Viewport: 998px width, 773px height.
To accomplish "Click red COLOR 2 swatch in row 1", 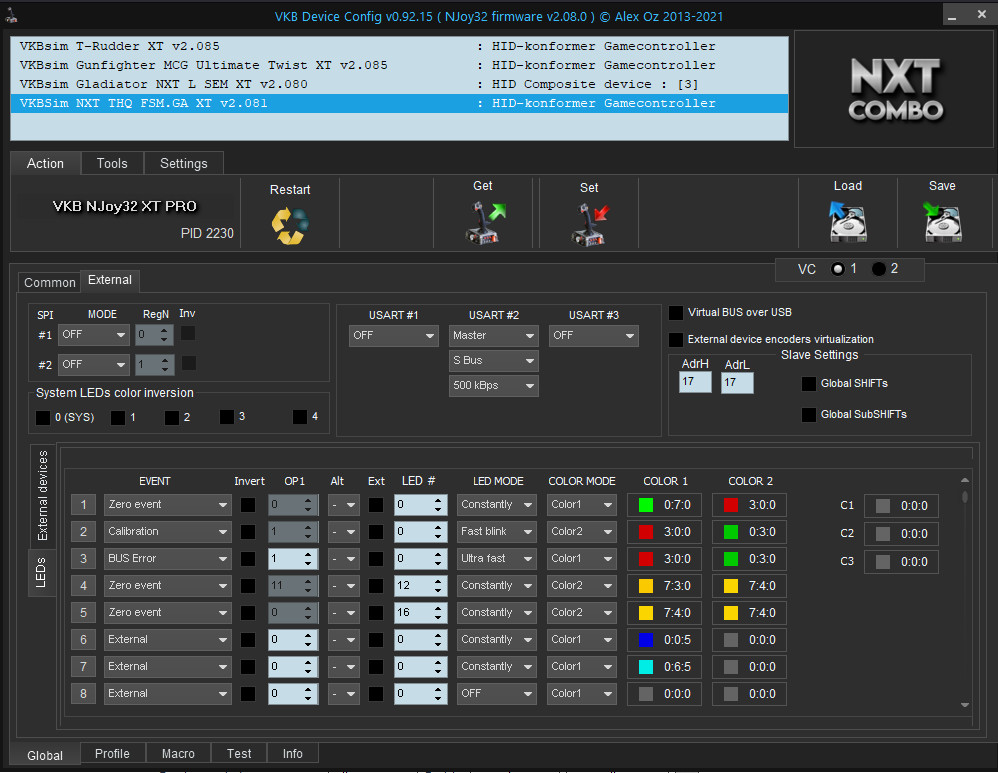I will pyautogui.click(x=731, y=505).
